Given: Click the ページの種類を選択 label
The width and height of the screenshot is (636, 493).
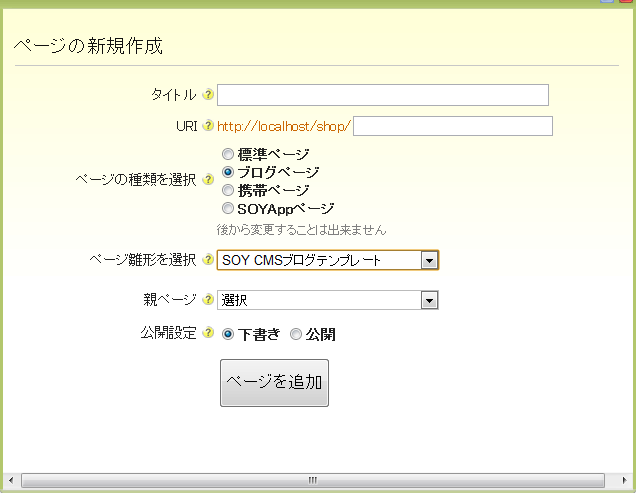Looking at the screenshot, I should [136, 179].
